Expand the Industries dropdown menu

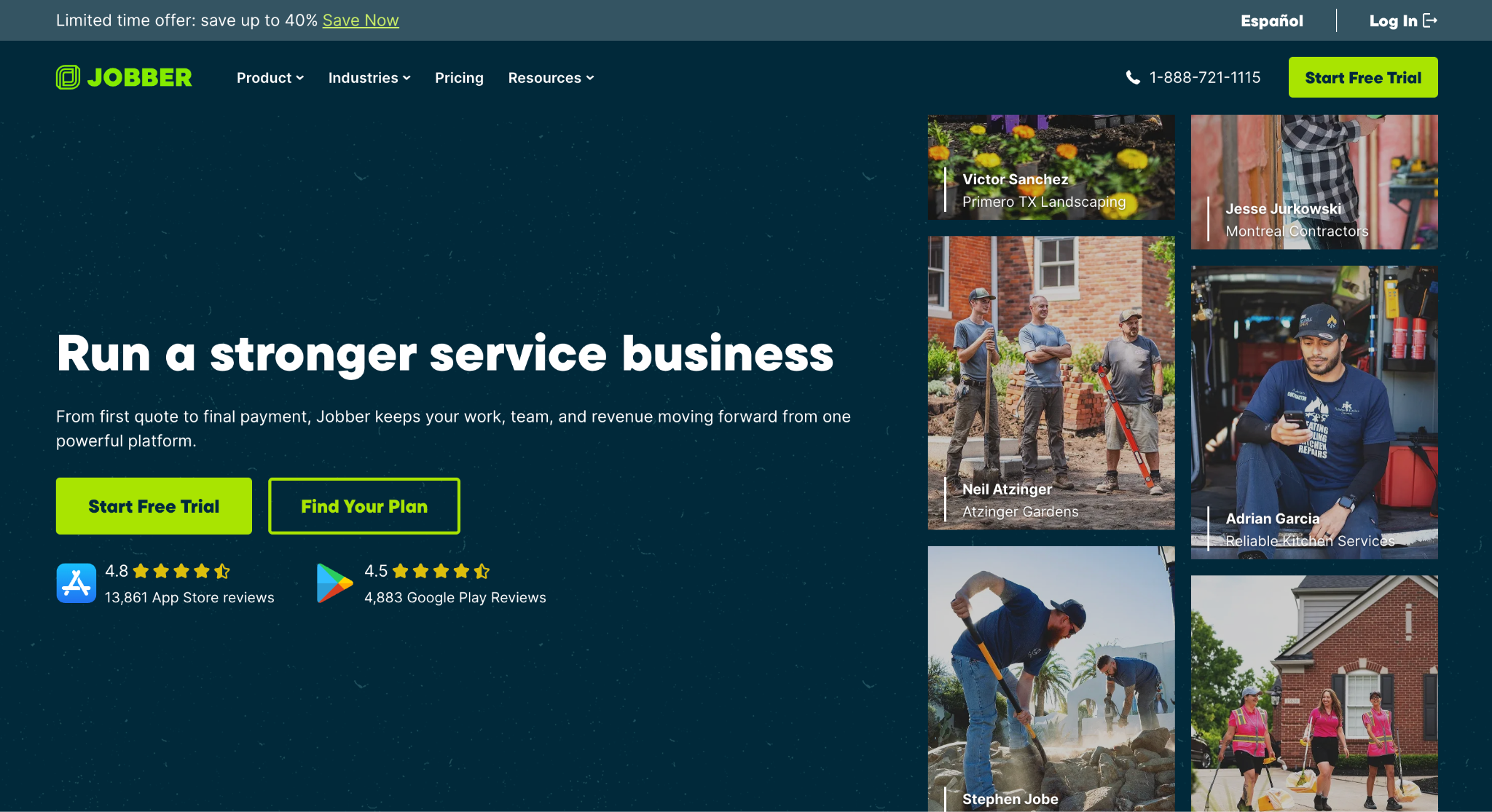pos(369,78)
